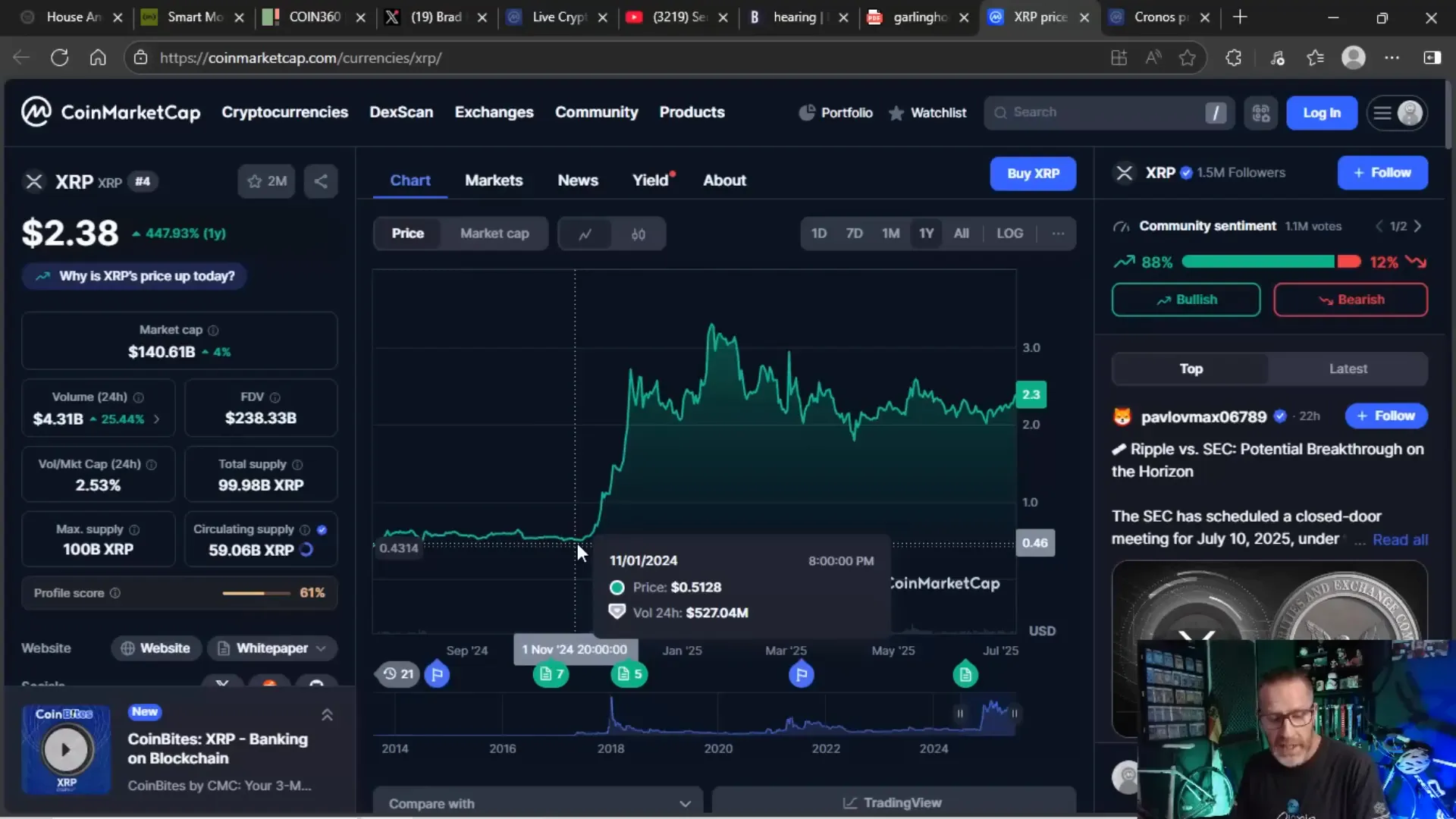1456x819 pixels.
Task: Select line chart type
Action: coord(585,234)
